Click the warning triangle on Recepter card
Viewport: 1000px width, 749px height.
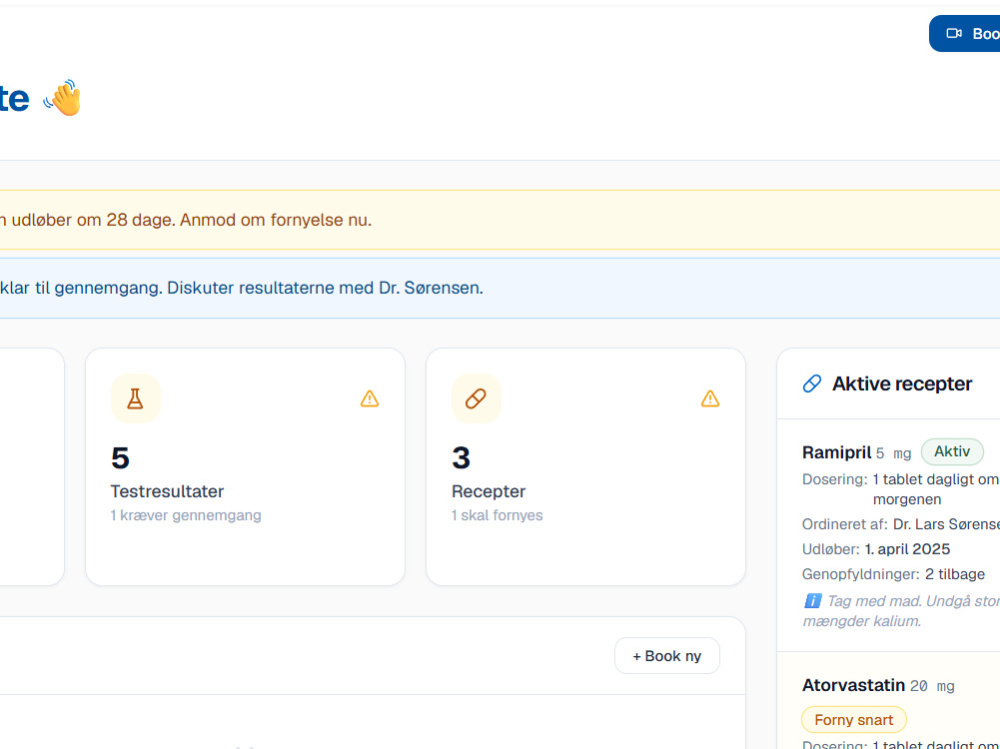[710, 399]
